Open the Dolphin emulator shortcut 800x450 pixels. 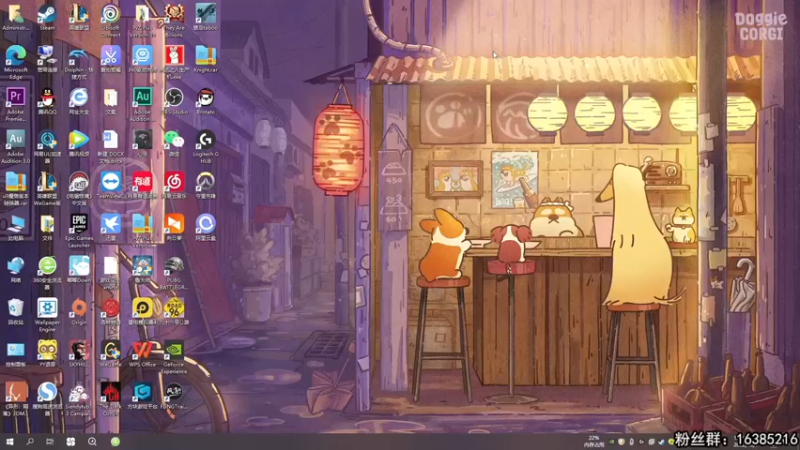(x=79, y=62)
